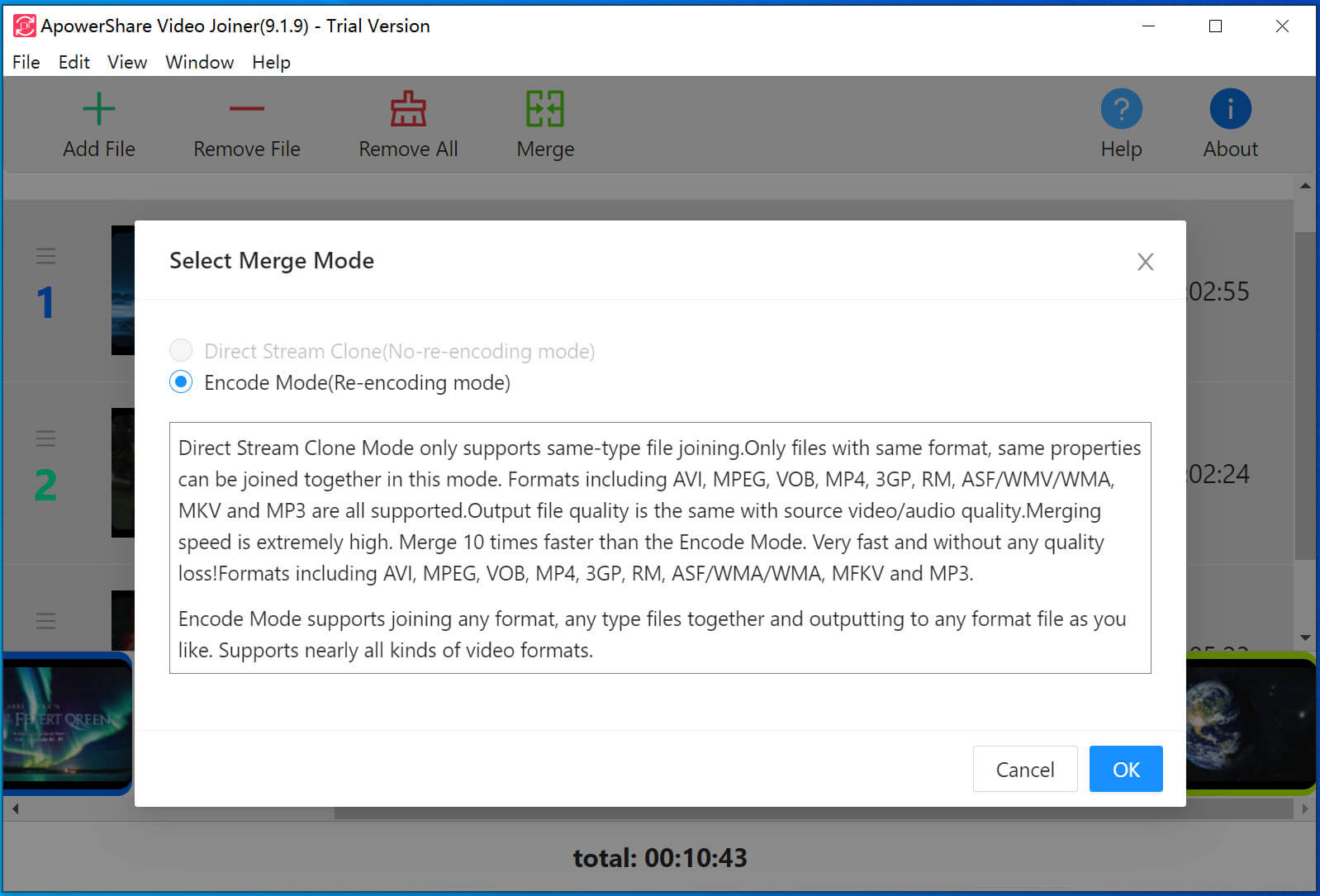Close the Select Merge Mode dialog
The image size is (1320, 896).
click(x=1145, y=262)
